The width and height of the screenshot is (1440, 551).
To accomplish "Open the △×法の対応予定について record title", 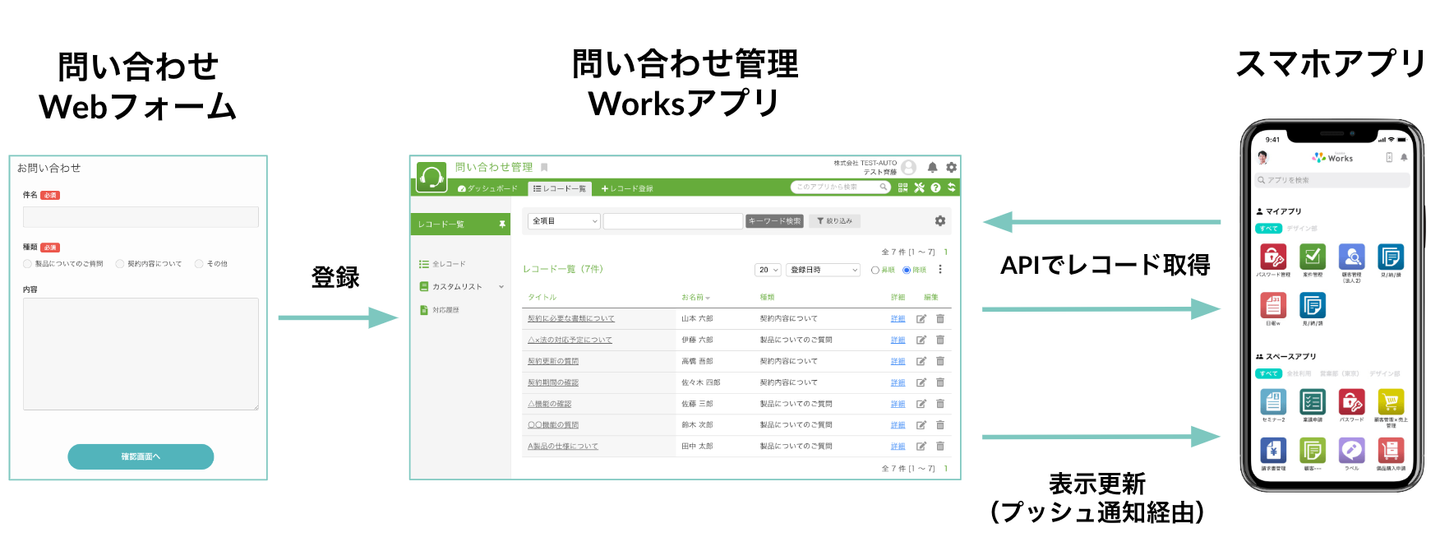I will click(570, 340).
